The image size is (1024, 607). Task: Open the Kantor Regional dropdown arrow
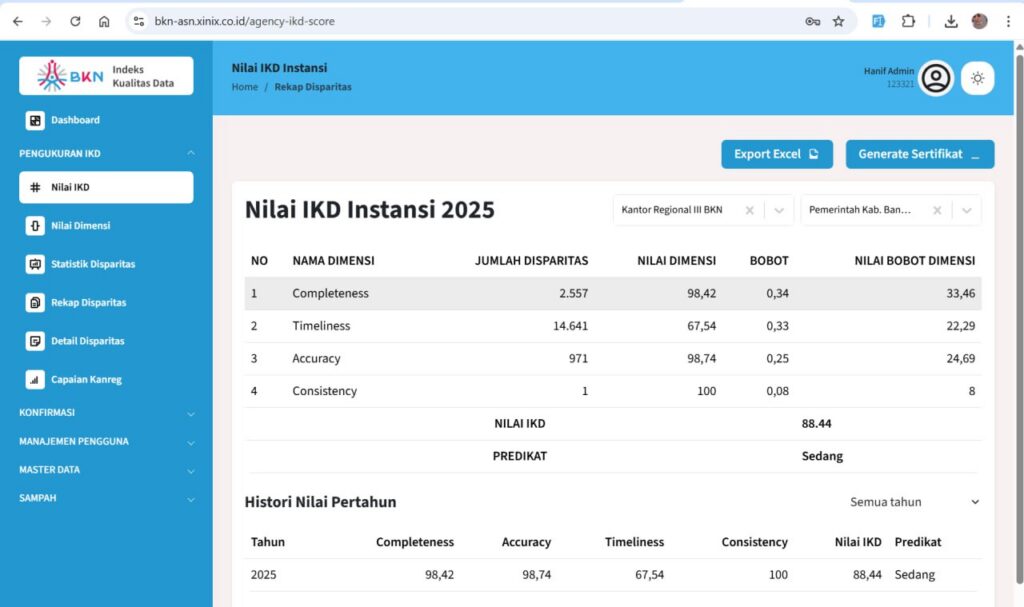pos(779,210)
